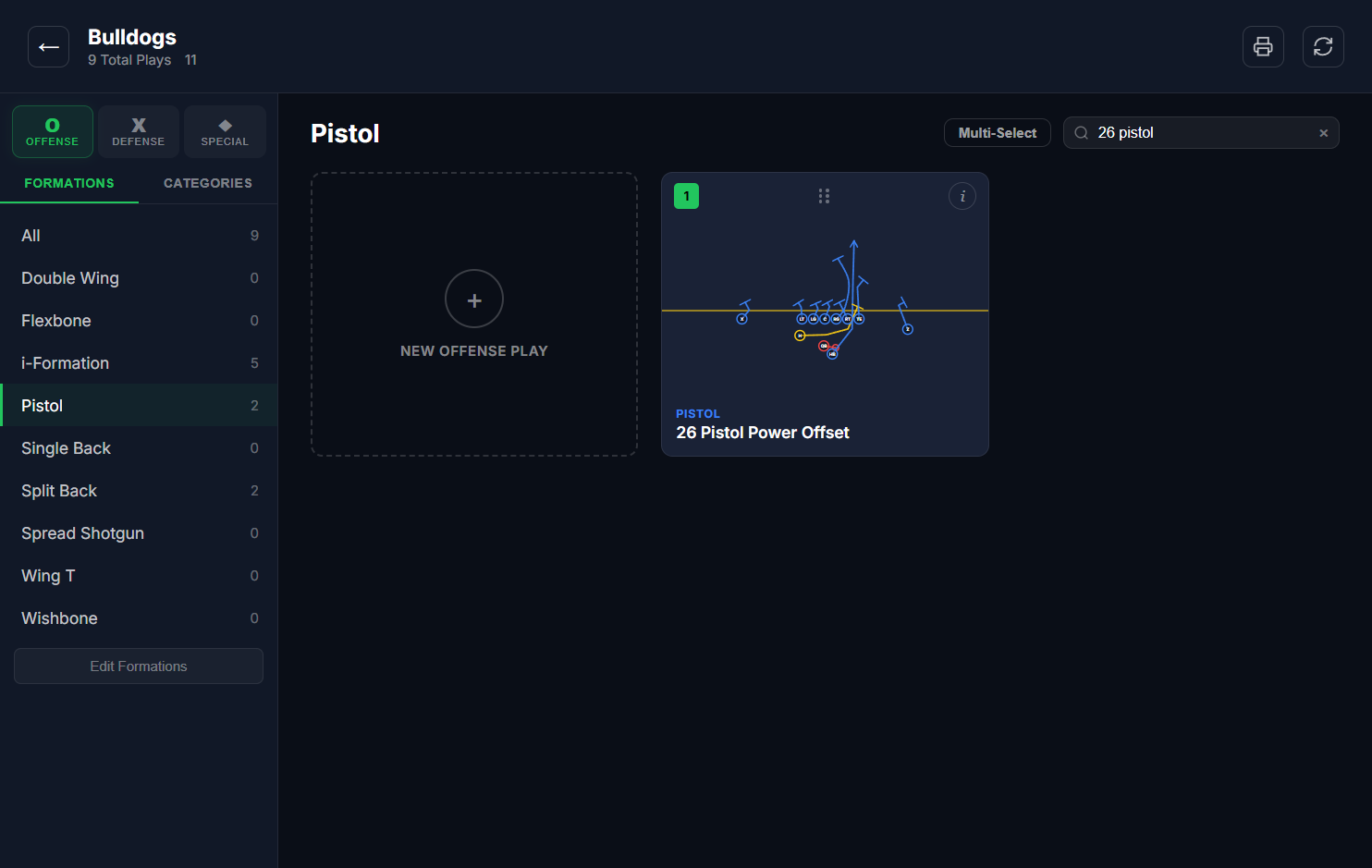Switch to the Defense tab
Viewport: 1372px width, 868px height.
pyautogui.click(x=139, y=131)
